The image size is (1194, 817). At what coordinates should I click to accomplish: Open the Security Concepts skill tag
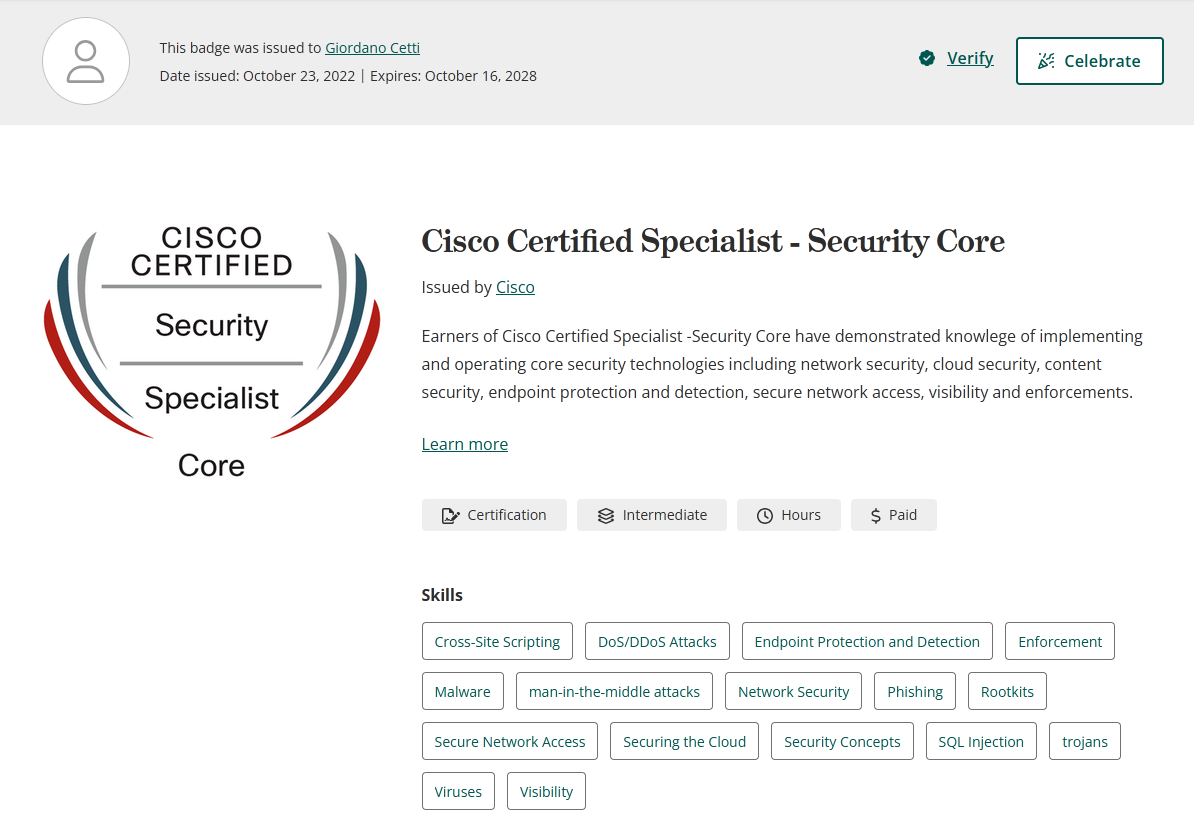(x=842, y=742)
